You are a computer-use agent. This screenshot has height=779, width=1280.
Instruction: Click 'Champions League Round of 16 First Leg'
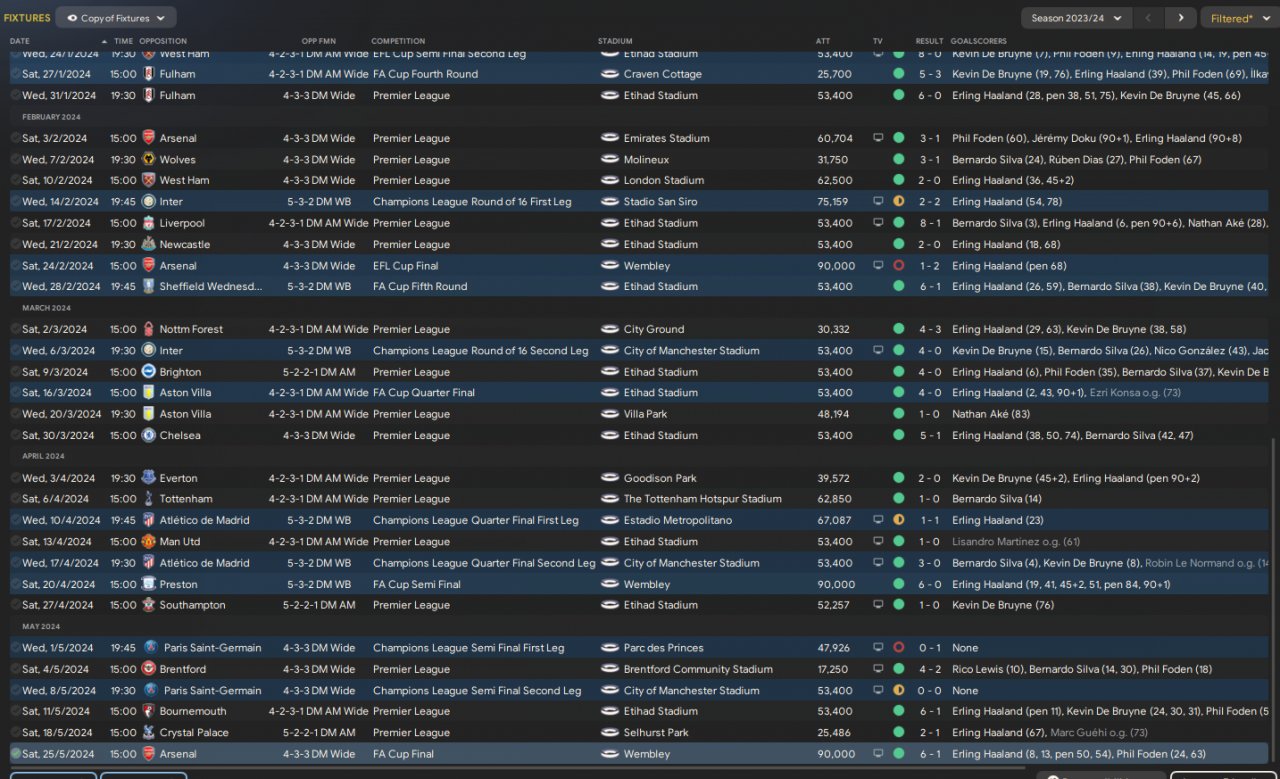click(x=472, y=201)
